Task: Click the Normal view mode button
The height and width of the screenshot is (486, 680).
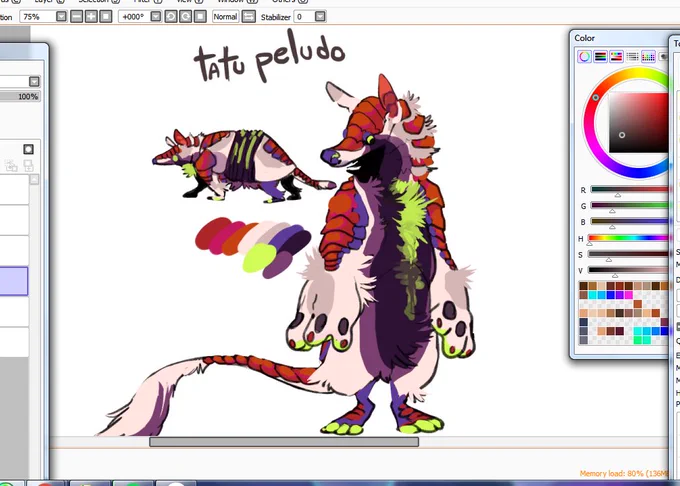Action: tap(225, 17)
